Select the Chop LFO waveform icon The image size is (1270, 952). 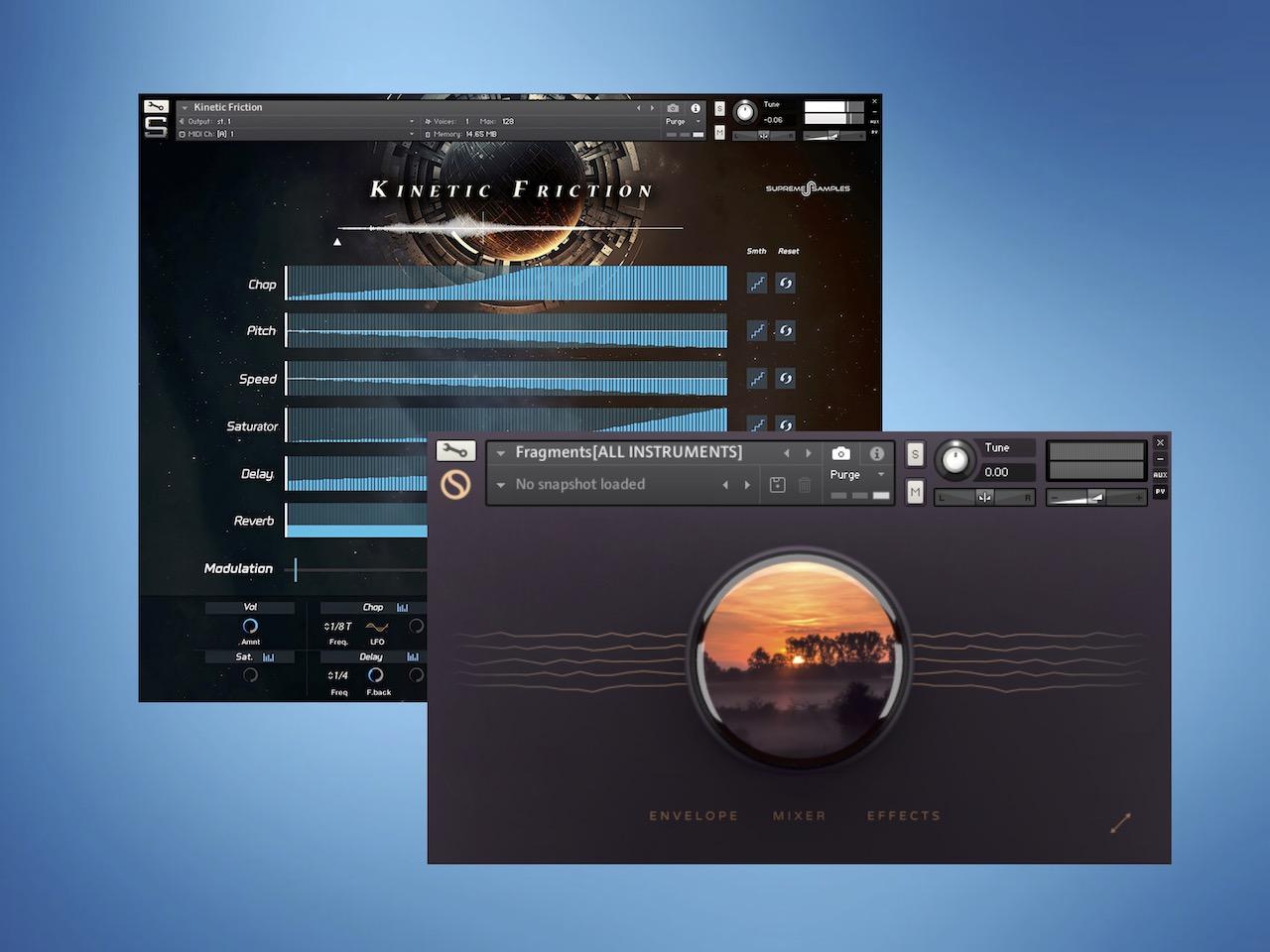click(x=377, y=627)
